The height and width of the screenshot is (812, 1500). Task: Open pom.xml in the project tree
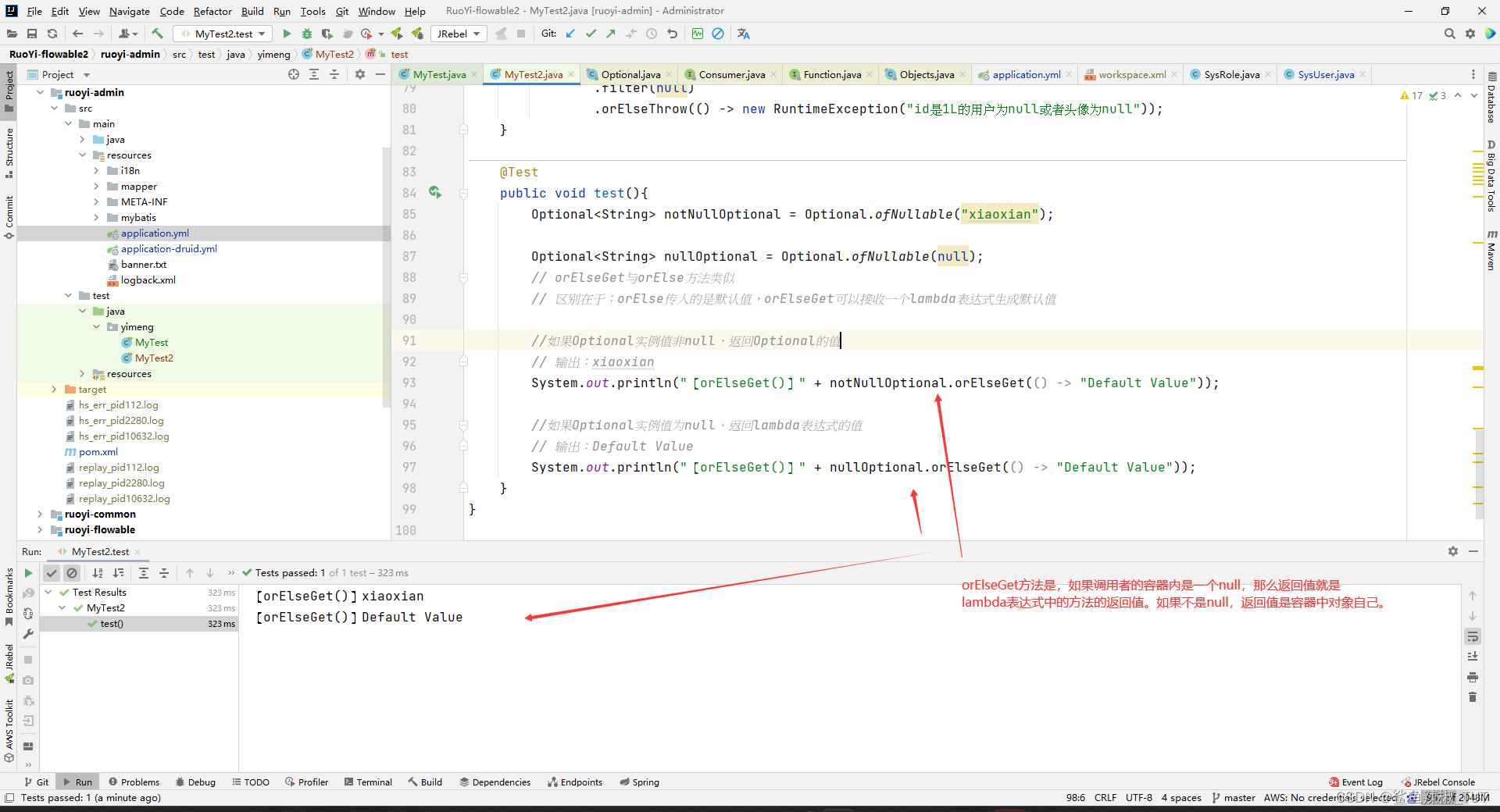(98, 451)
